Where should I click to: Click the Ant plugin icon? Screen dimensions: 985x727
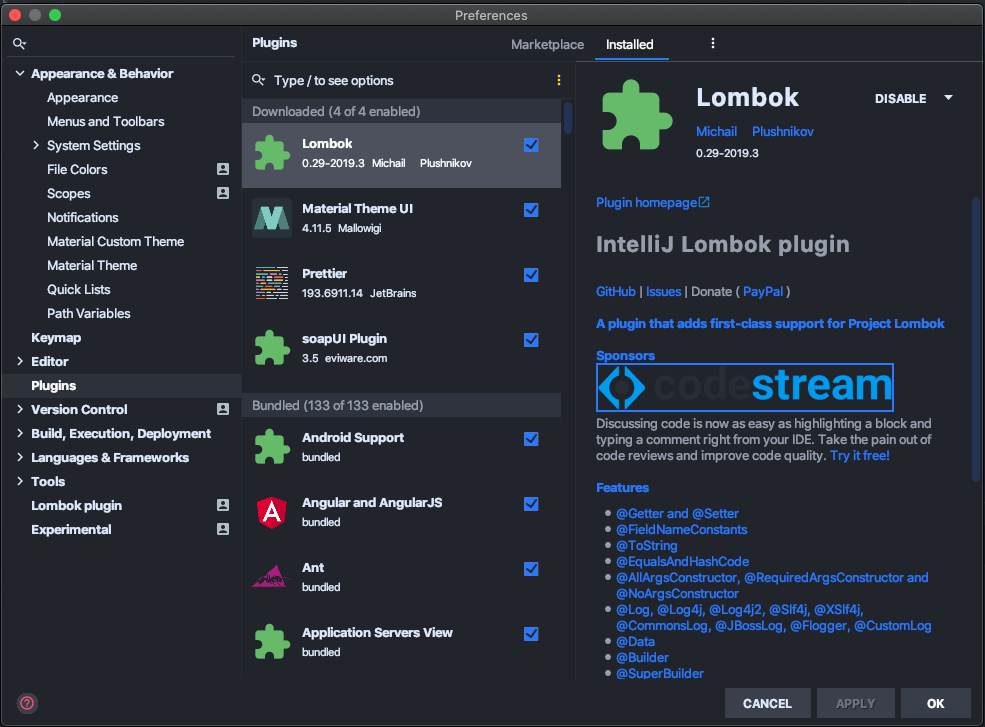(272, 577)
